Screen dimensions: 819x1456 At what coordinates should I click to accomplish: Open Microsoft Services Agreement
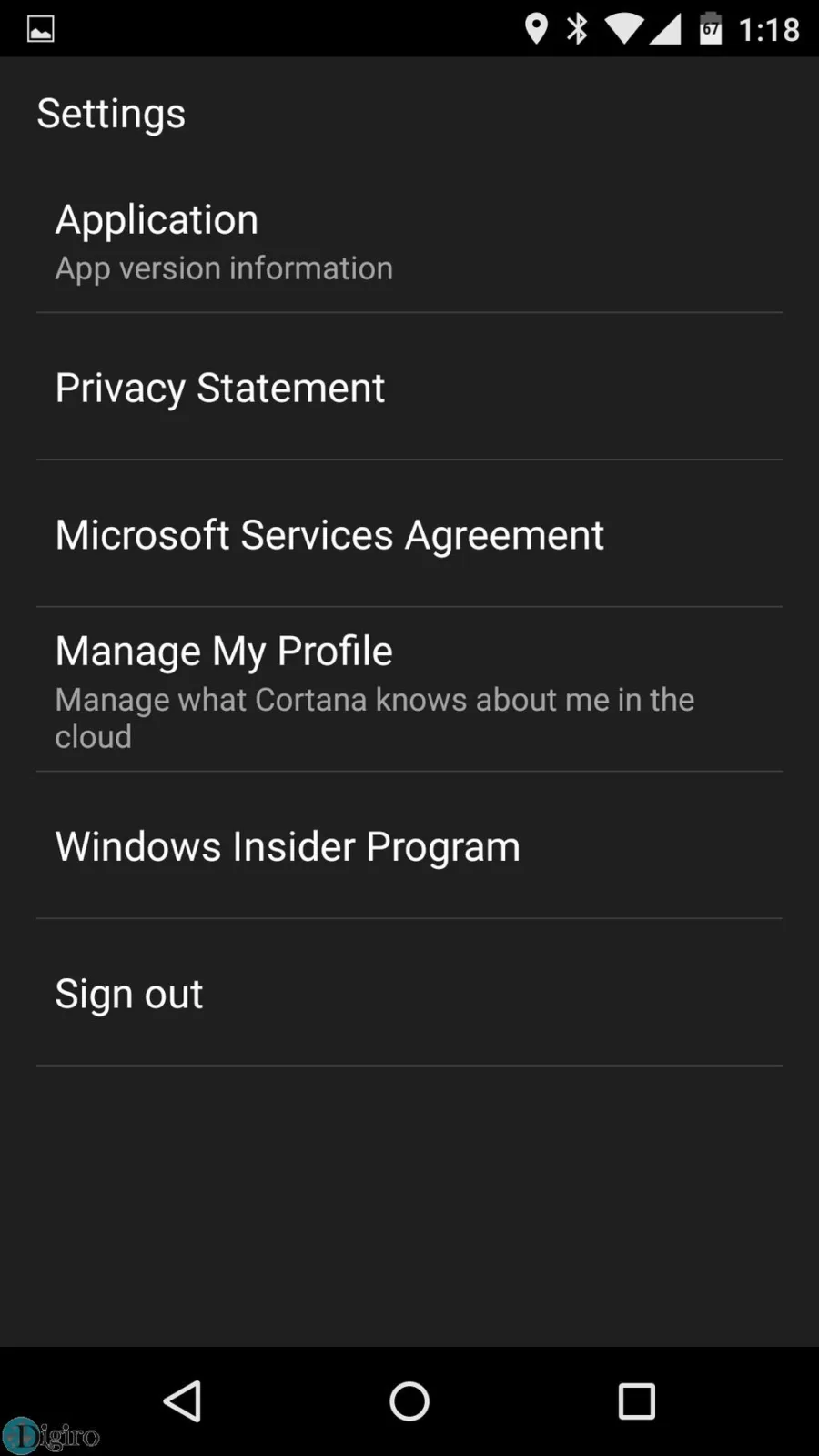coord(409,534)
